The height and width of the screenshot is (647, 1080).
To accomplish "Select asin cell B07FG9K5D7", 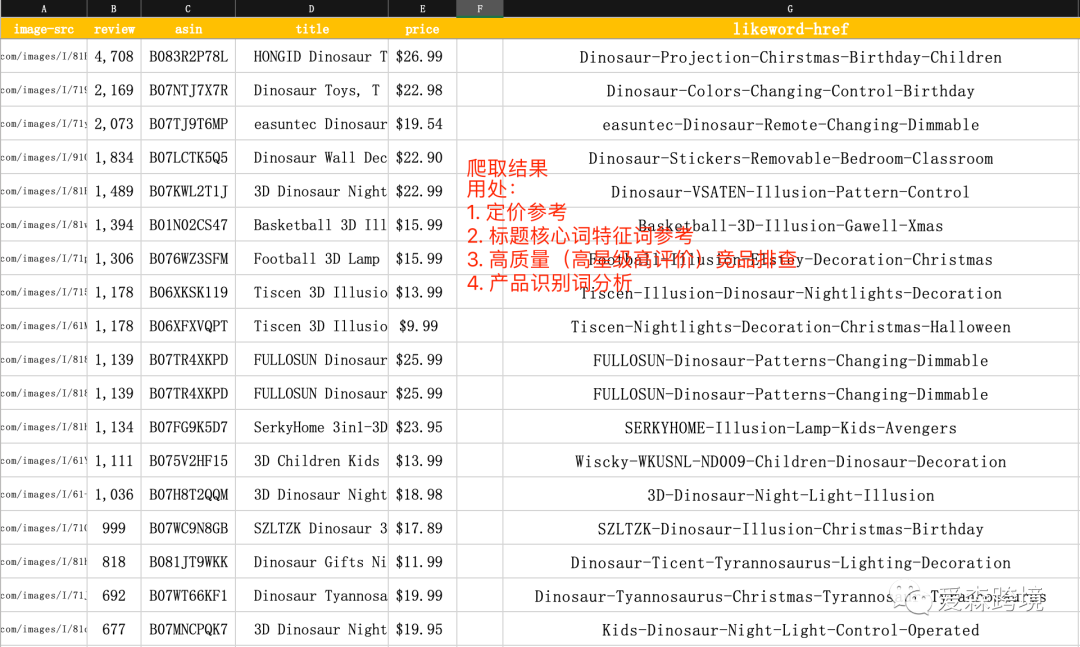I will 188,428.
